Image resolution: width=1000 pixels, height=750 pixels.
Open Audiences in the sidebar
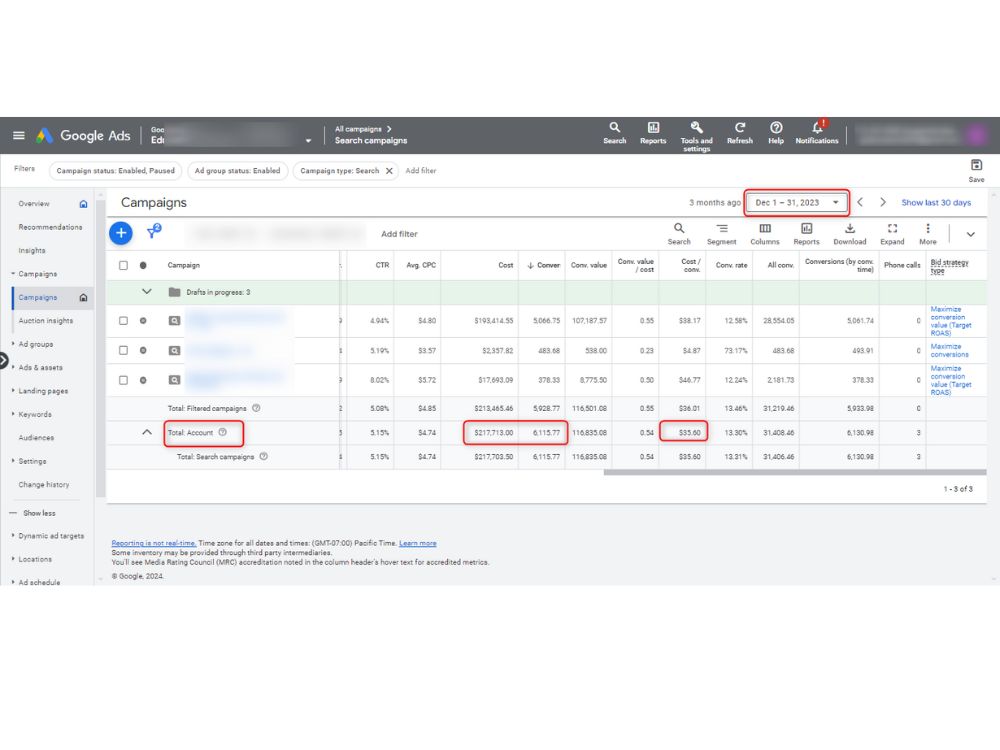[x=36, y=438]
